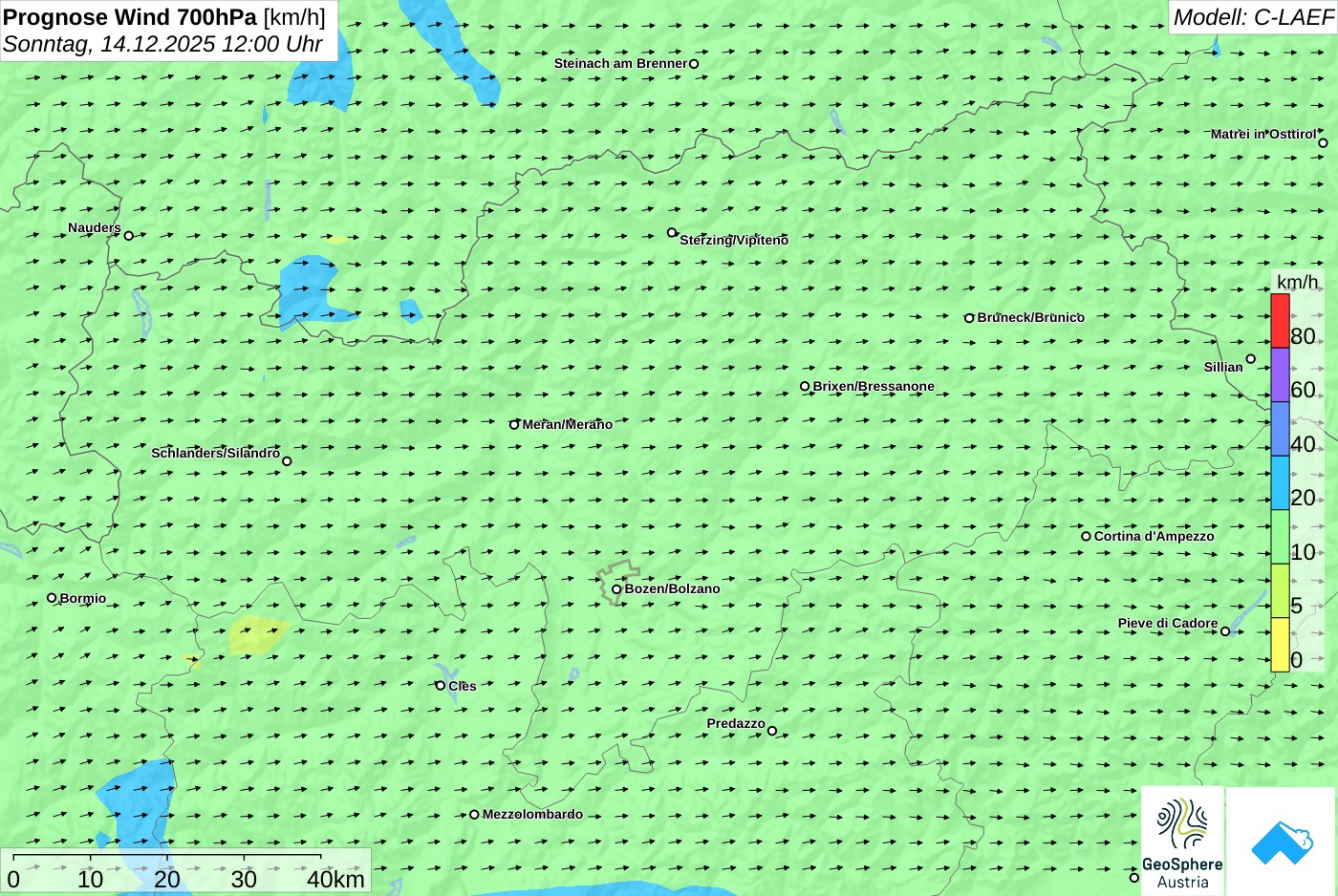Click the 'Modell: C-LAEF' label

click(x=1253, y=16)
